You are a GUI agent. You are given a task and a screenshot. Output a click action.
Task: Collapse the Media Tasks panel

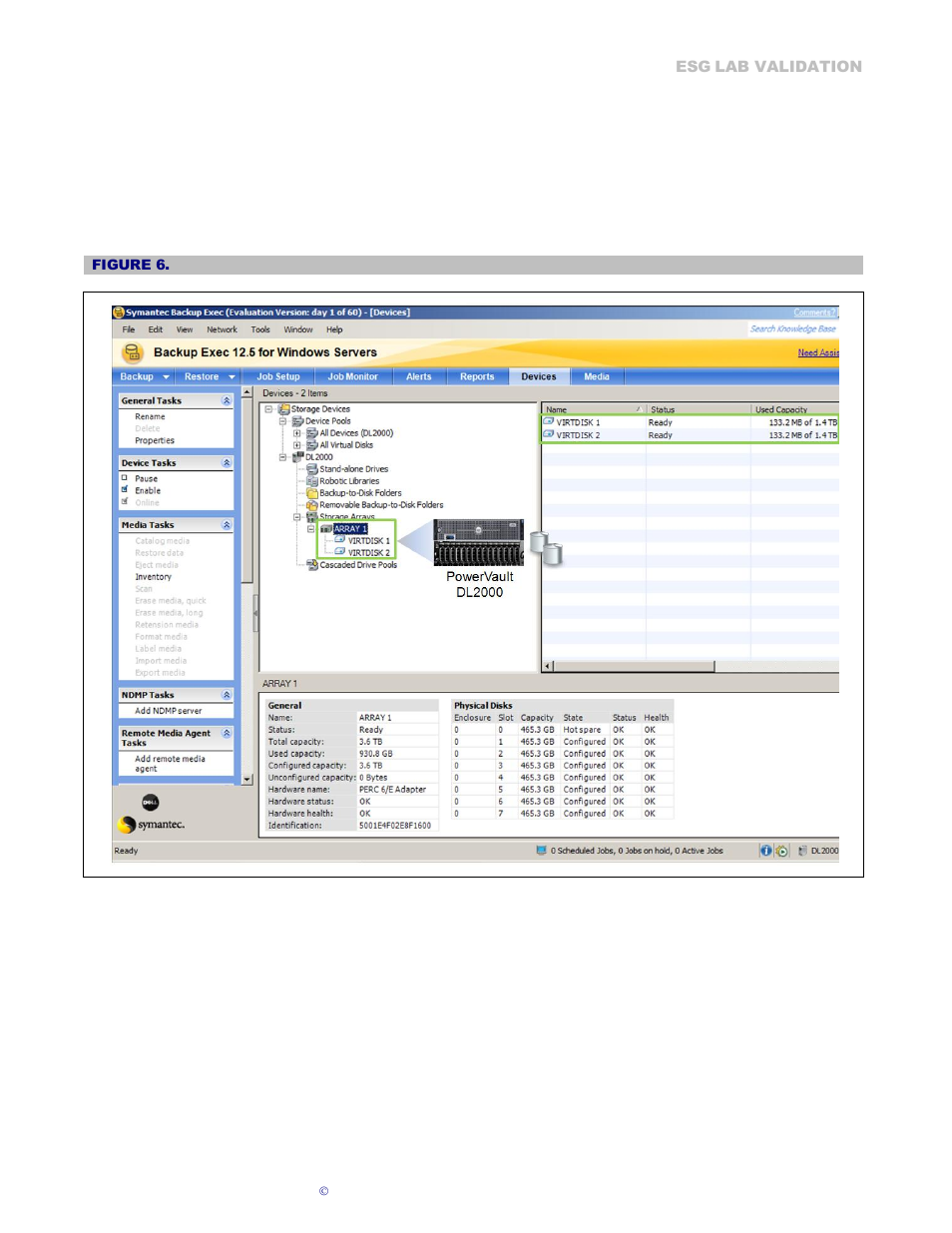227,525
